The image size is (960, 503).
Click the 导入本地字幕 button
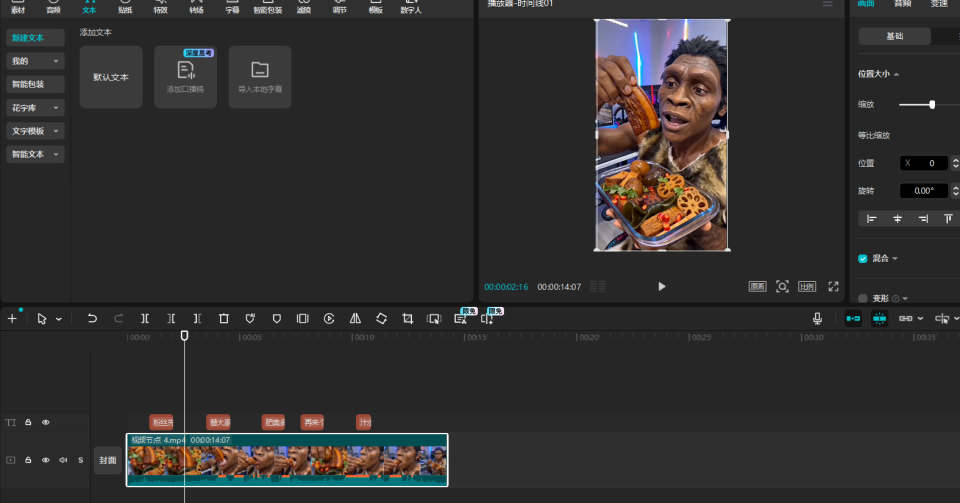[260, 77]
